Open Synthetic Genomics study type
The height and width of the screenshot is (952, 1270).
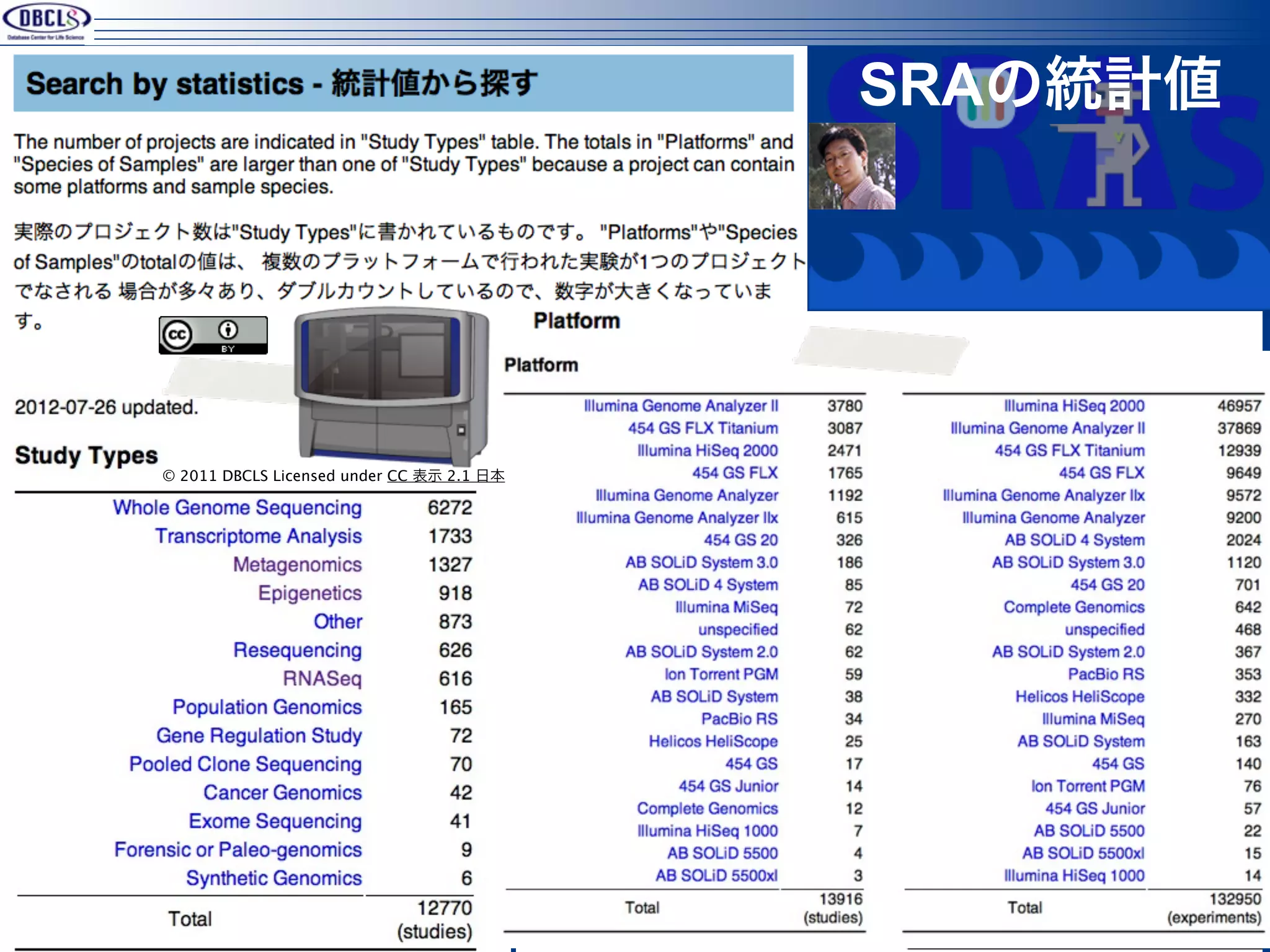coord(274,878)
